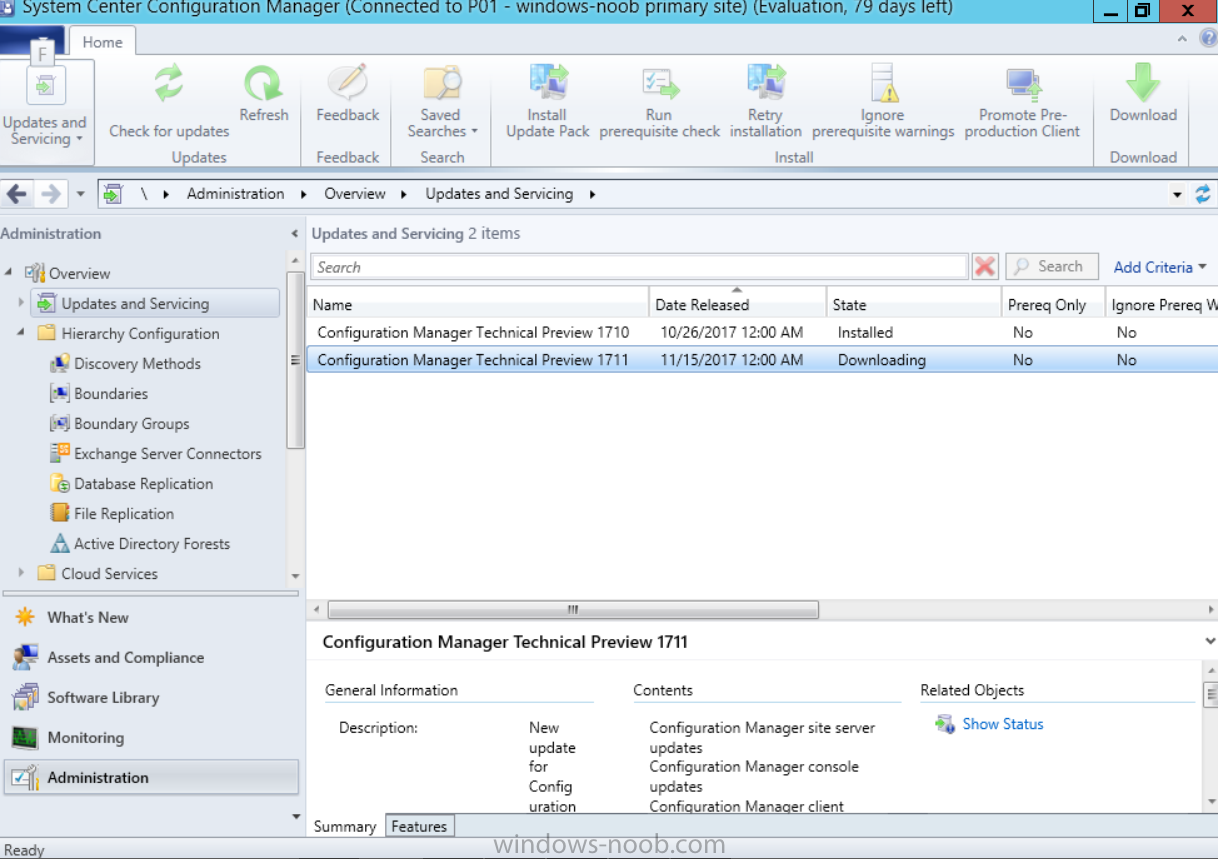1218x859 pixels.
Task: Switch to the Features tab
Action: click(x=419, y=826)
